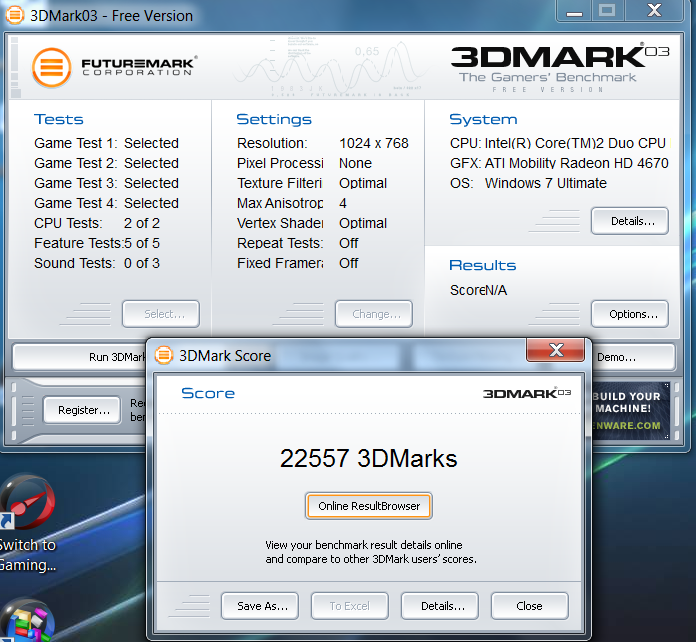
Task: Click the CPU Intel Core 2 Duo text
Action: click(559, 143)
